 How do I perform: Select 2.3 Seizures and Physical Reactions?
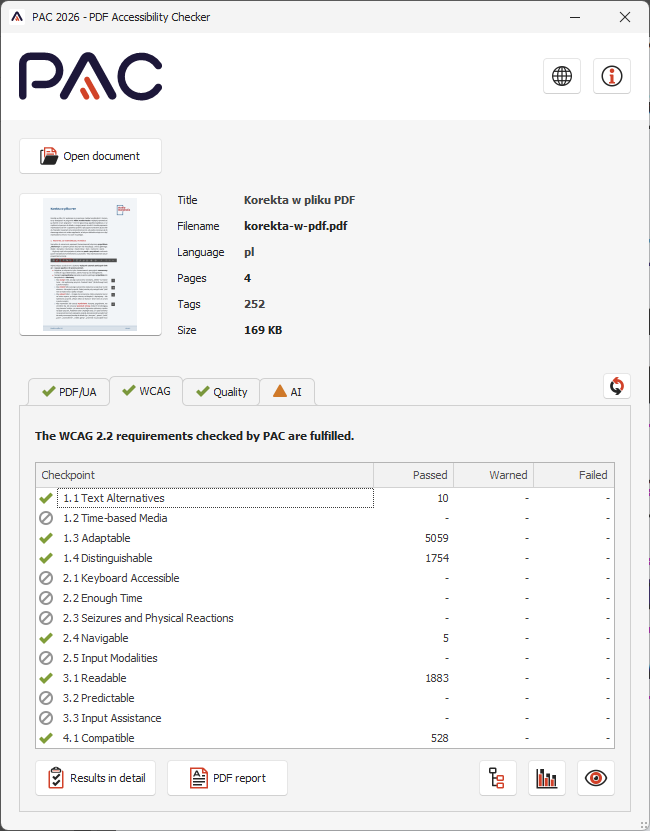point(325,618)
